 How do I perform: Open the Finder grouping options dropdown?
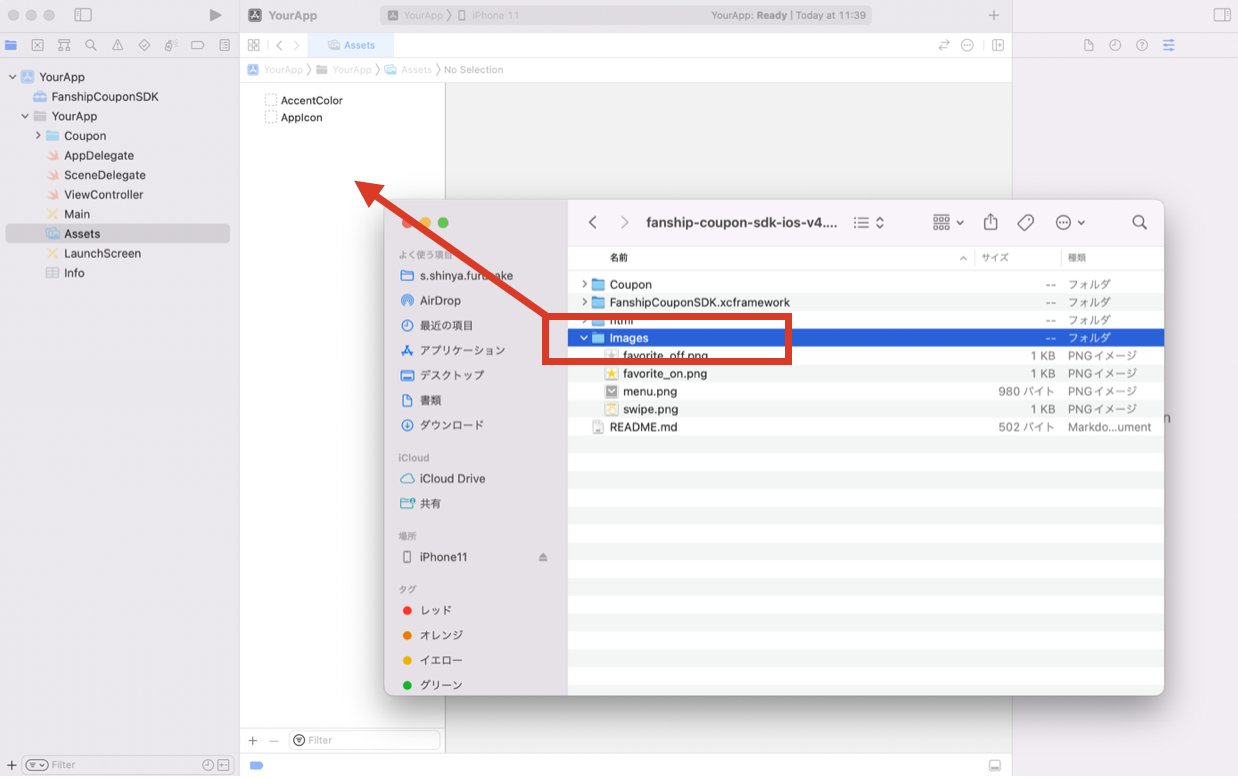point(947,222)
